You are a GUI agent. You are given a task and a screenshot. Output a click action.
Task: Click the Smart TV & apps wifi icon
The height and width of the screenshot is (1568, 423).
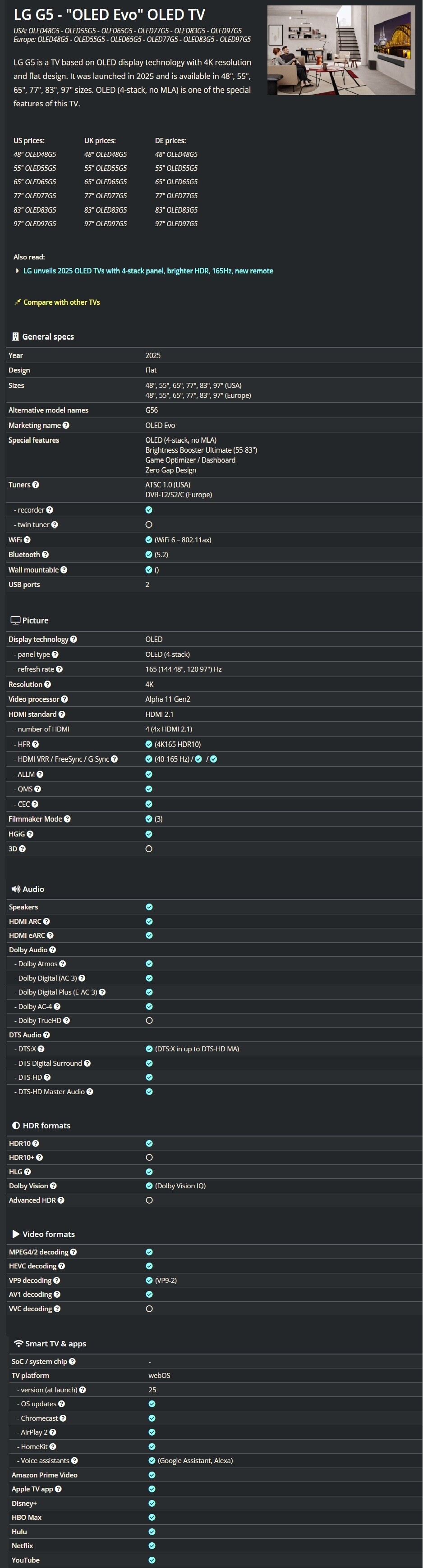(x=18, y=1344)
